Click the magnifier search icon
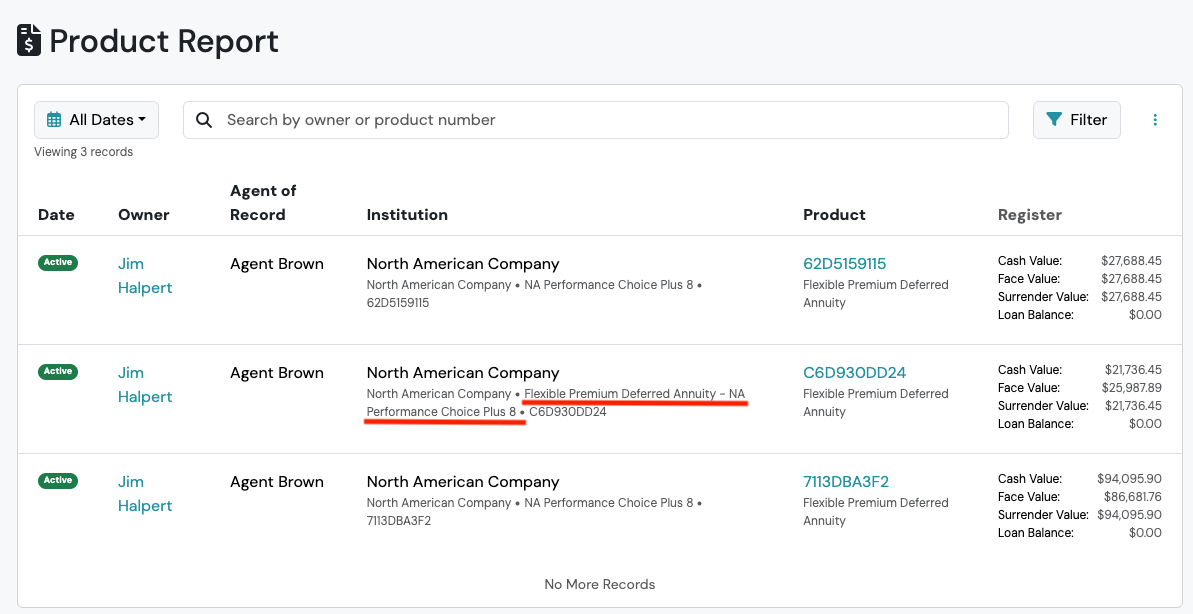 click(204, 119)
